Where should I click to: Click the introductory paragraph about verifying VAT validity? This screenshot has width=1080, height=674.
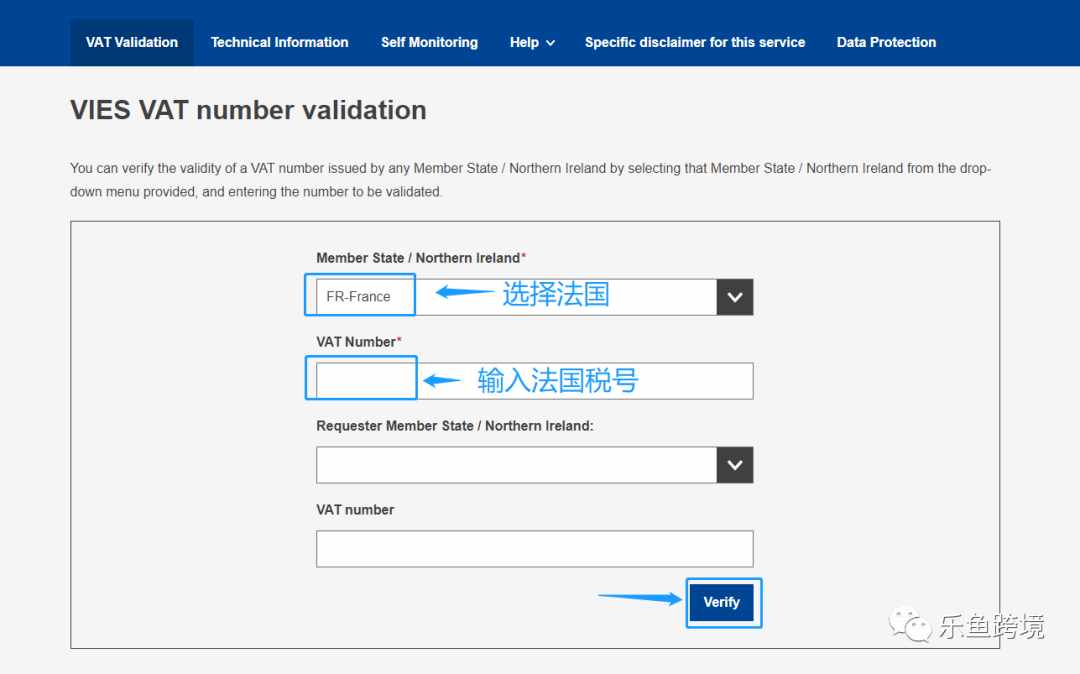point(530,180)
